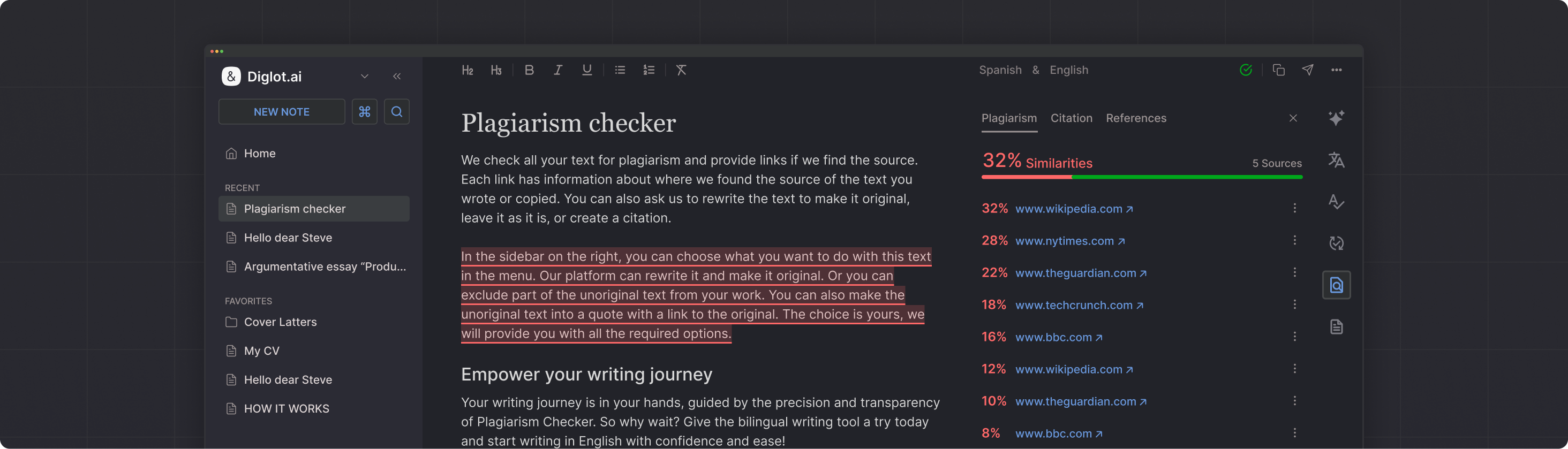Open the document summary icon
Image resolution: width=1568 pixels, height=449 pixels.
pos(1337,326)
